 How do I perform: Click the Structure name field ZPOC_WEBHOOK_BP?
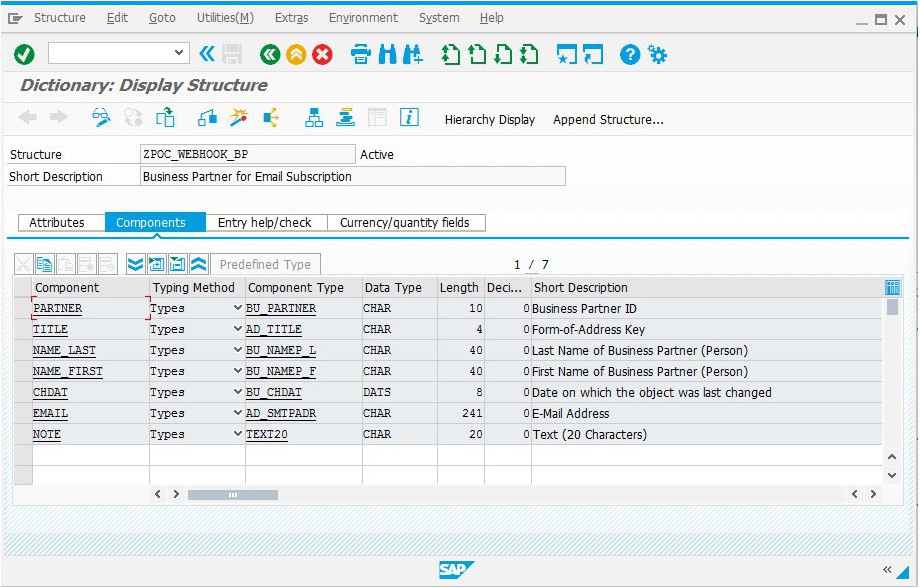(x=248, y=154)
